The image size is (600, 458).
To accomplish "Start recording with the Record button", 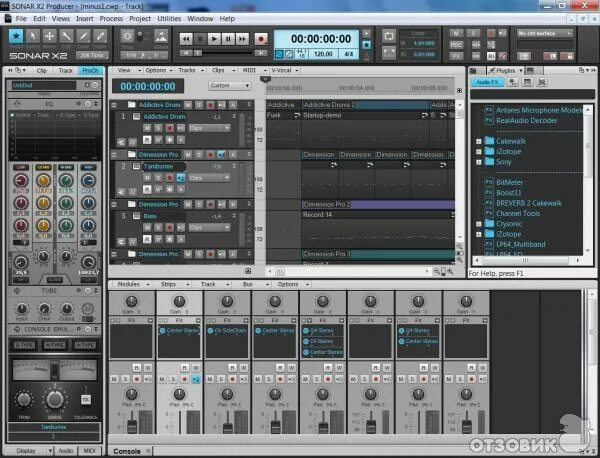I will 261,39.
